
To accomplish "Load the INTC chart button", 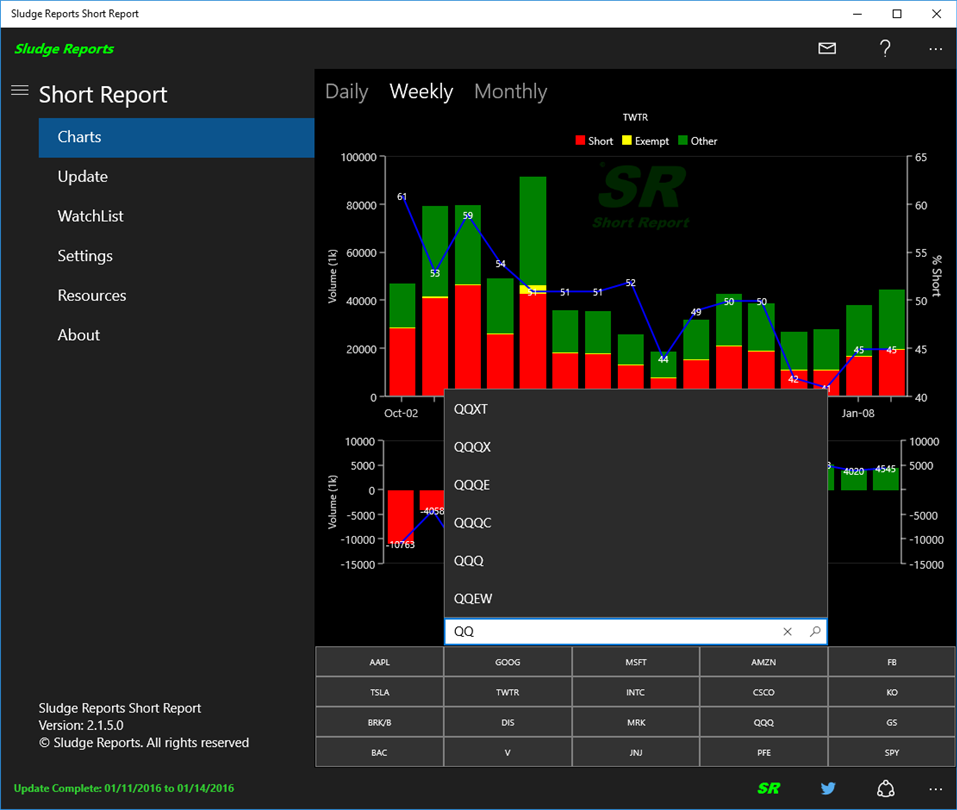I will [635, 692].
